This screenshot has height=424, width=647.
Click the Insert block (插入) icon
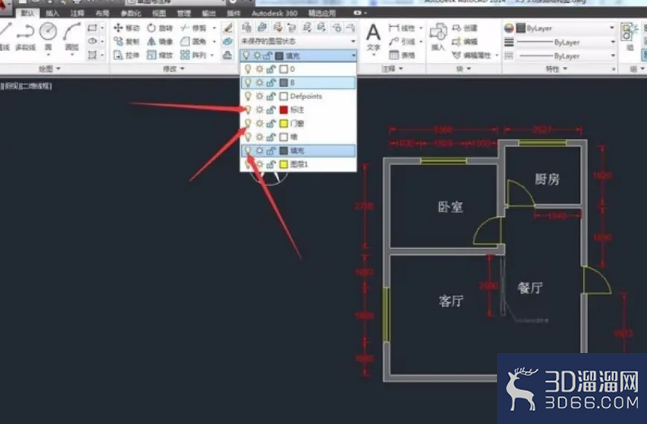tap(438, 36)
